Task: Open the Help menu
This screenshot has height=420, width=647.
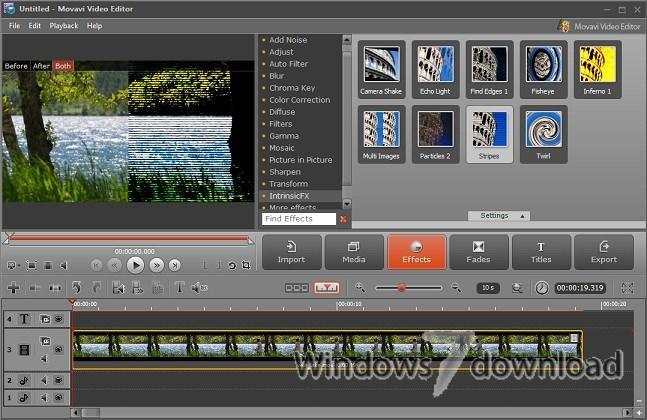Action: point(94,26)
